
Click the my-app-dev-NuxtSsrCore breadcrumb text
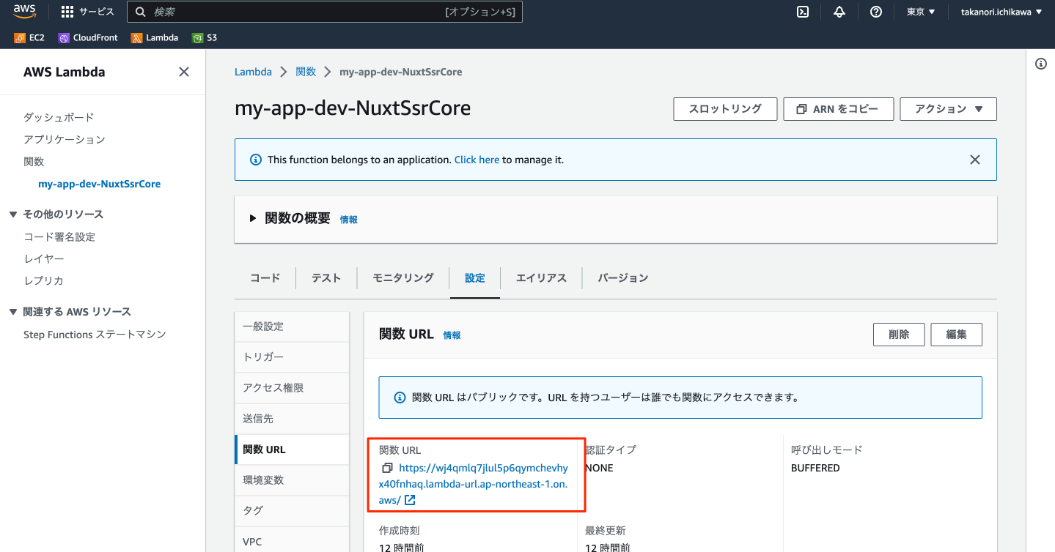click(401, 72)
